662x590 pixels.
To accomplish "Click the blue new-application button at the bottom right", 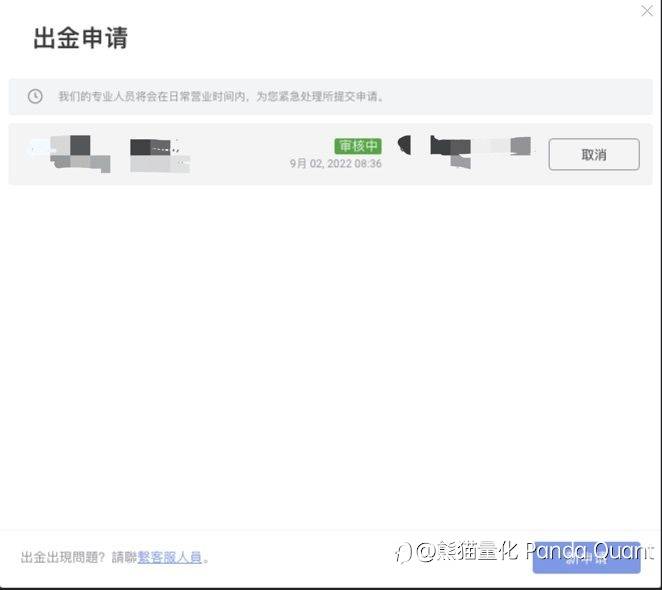I will click(586, 557).
